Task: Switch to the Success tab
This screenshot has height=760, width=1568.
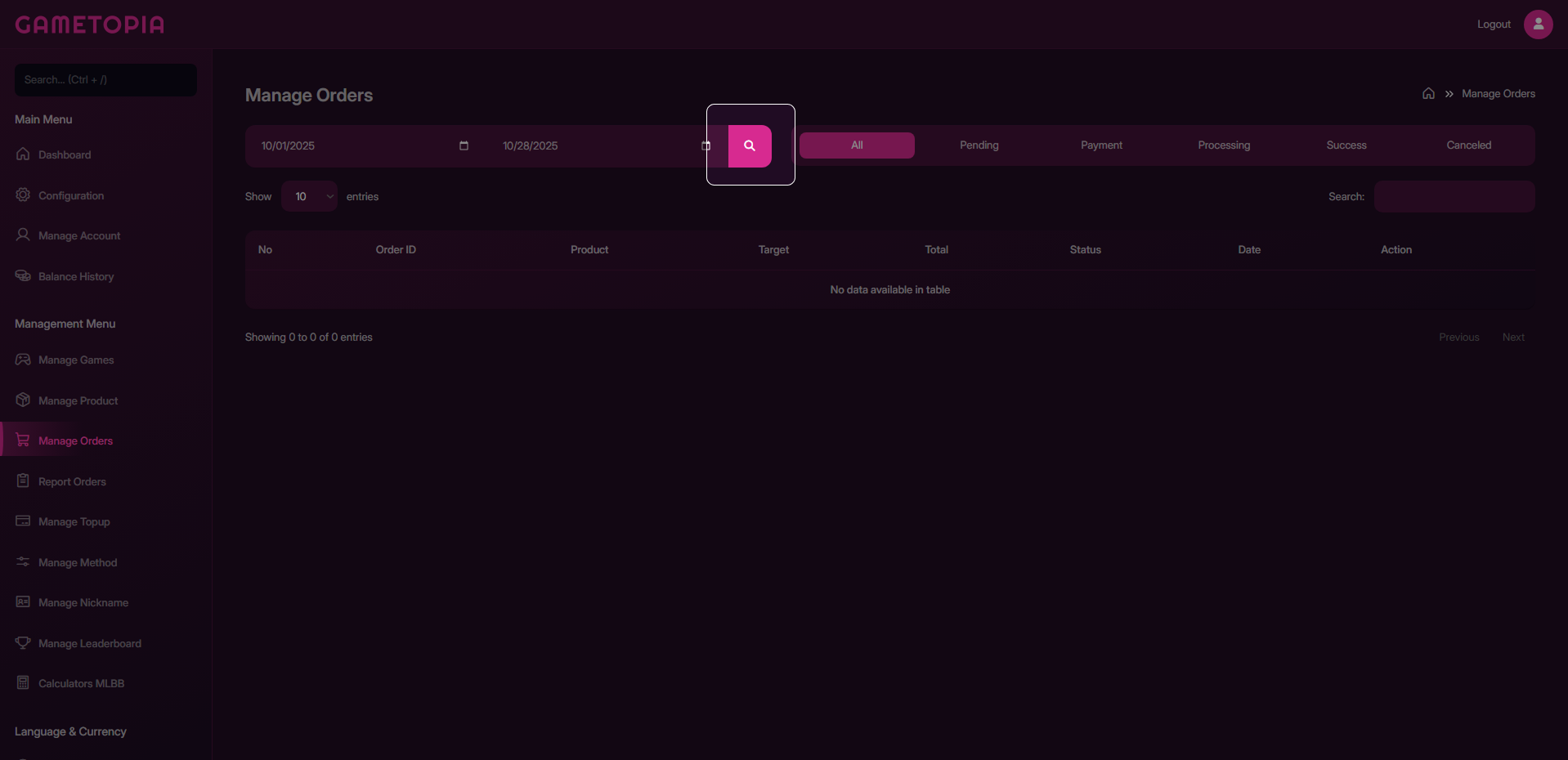Action: [x=1346, y=145]
